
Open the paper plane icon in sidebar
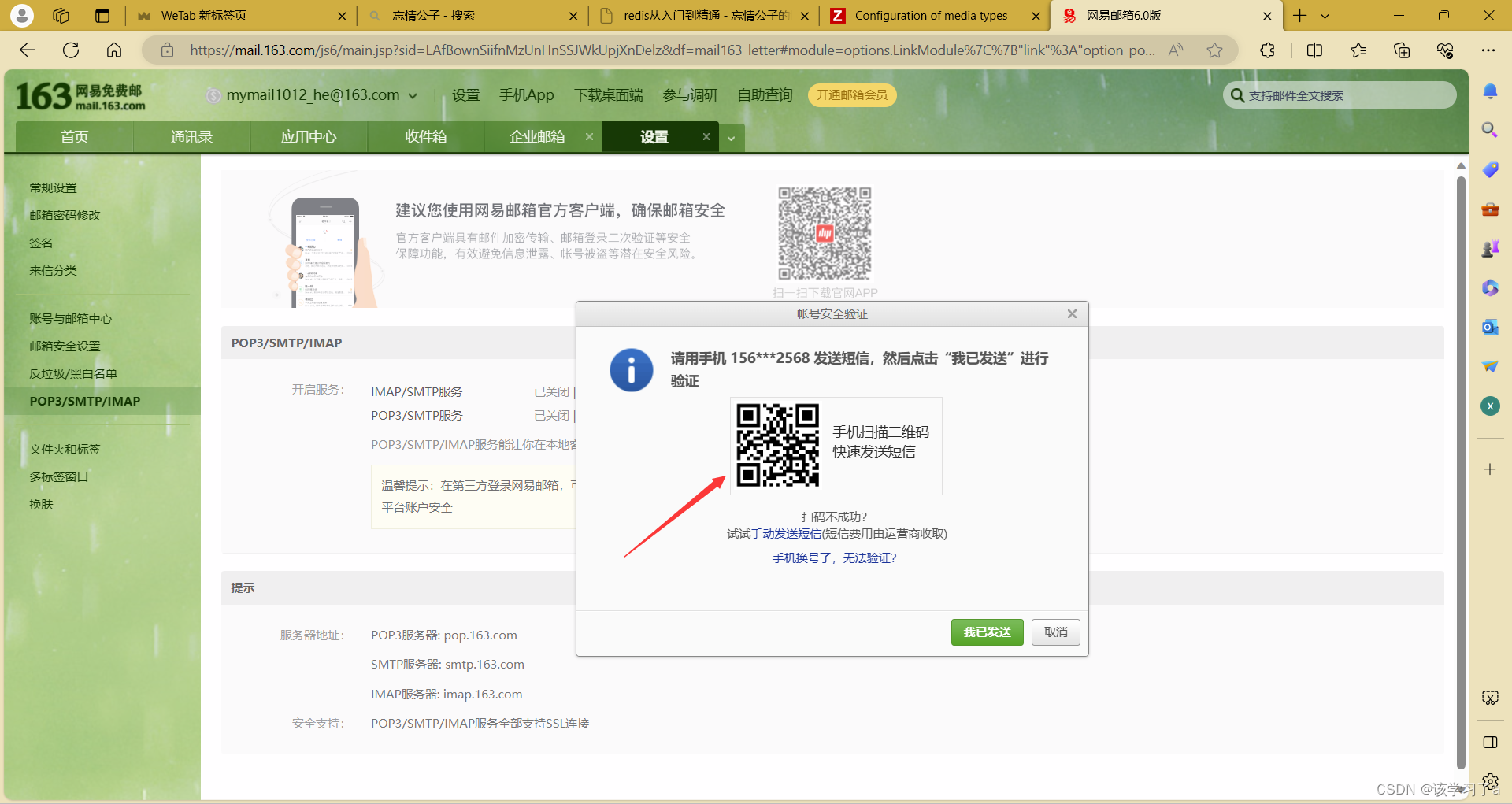1490,366
